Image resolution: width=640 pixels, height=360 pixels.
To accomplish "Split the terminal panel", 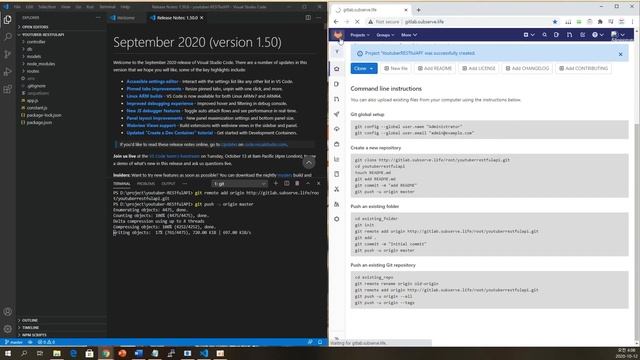I will [x=287, y=184].
